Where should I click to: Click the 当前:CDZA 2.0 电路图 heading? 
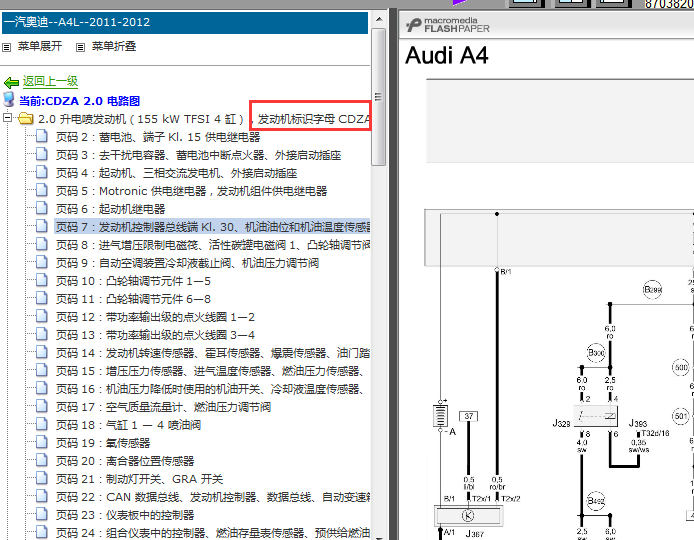pos(79,101)
